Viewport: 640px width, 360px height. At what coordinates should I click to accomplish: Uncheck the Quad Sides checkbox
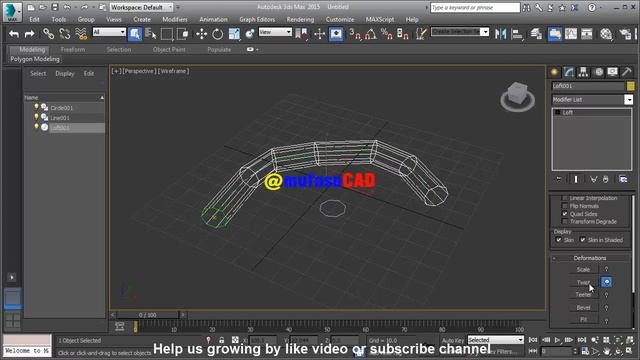[565, 214]
